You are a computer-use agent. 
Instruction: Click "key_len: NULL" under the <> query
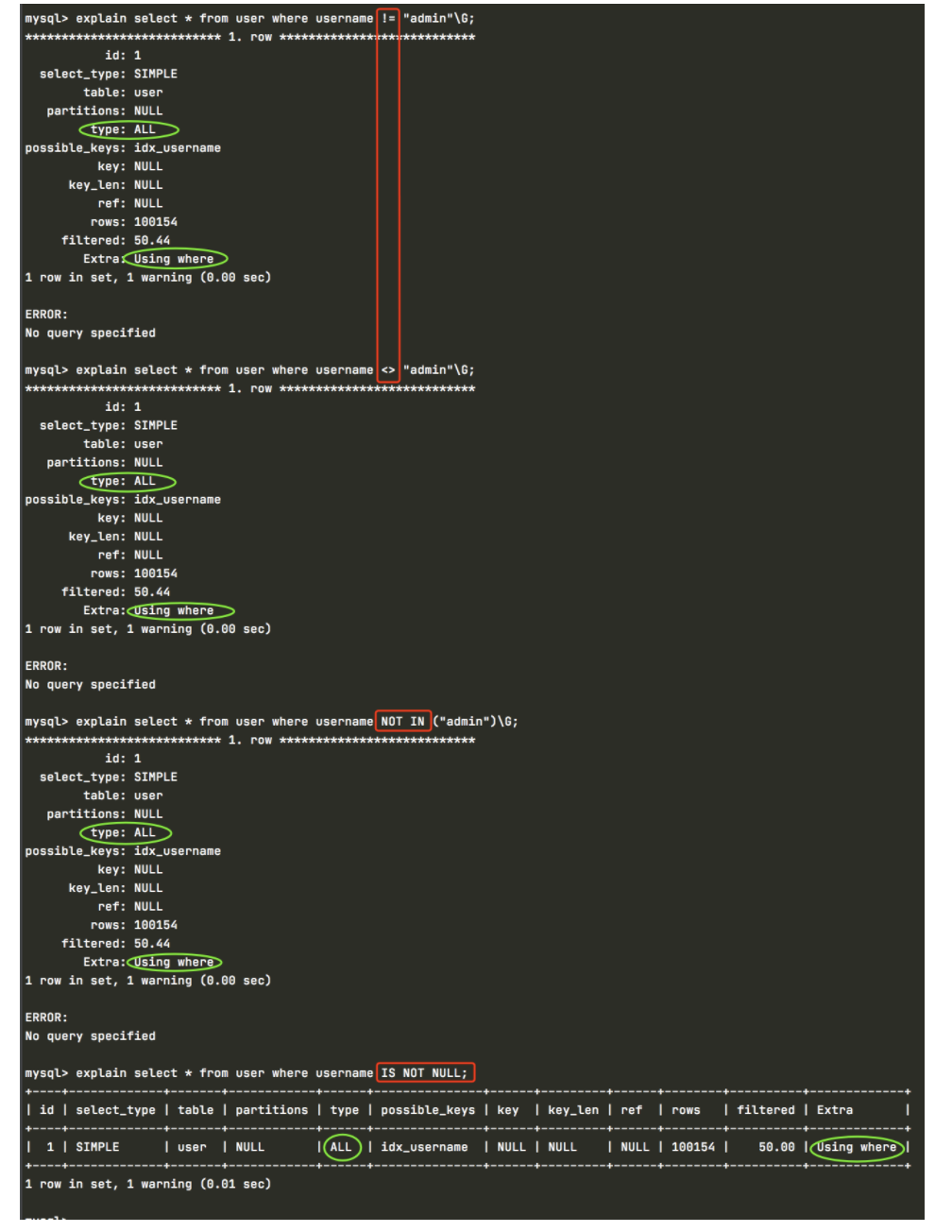pos(115,537)
